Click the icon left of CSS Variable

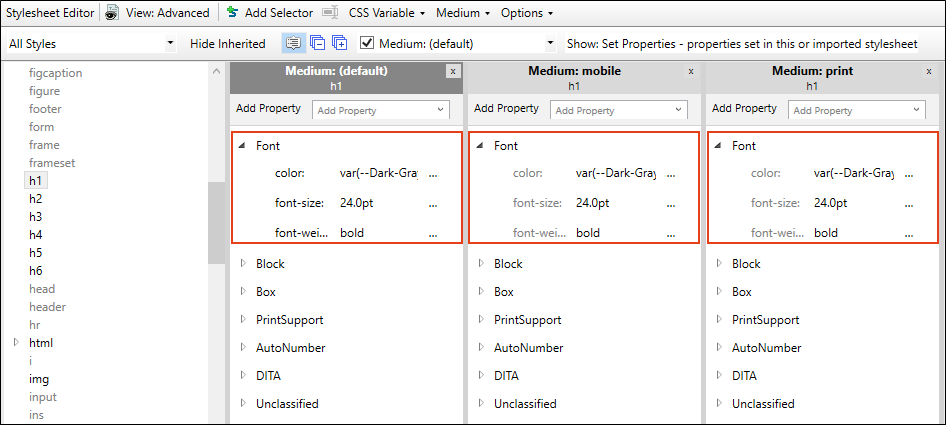(329, 13)
